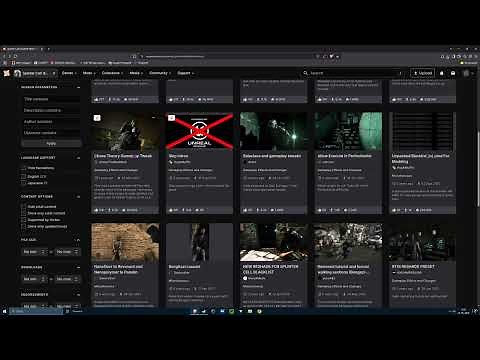Click thumbs-up icon on Chaos Theory card

96,210
